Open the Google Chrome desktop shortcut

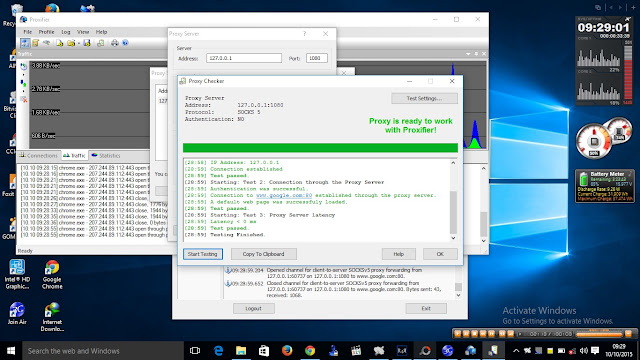(x=52, y=275)
